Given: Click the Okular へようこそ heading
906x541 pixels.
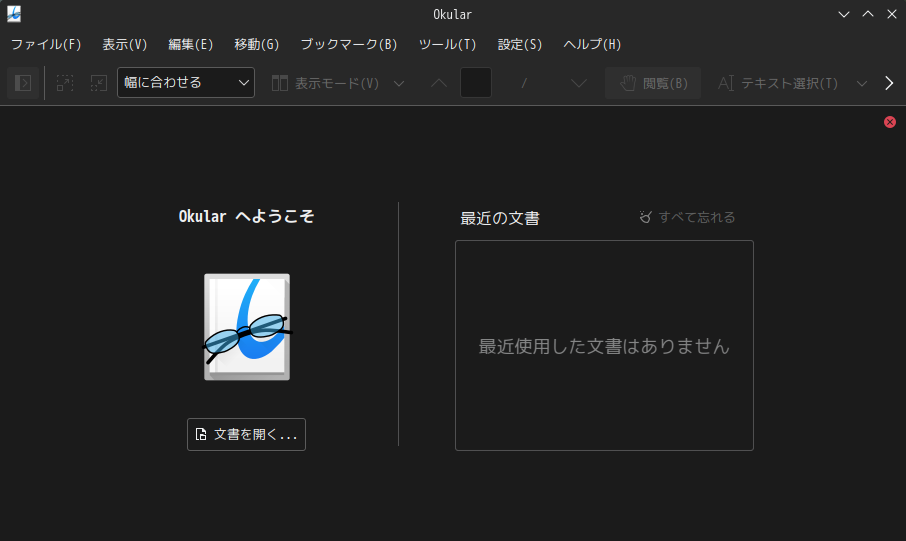Looking at the screenshot, I should (246, 216).
